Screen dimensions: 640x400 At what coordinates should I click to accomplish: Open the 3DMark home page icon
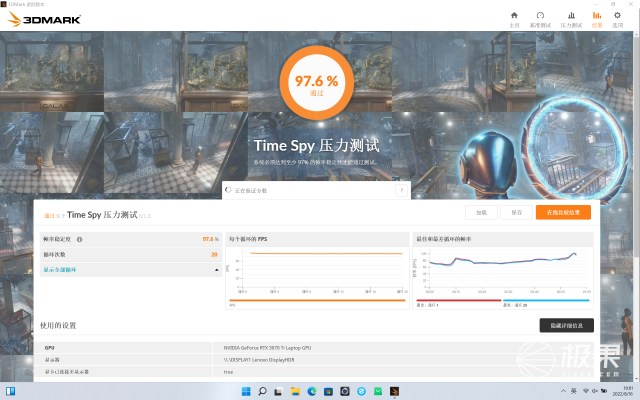[x=514, y=16]
